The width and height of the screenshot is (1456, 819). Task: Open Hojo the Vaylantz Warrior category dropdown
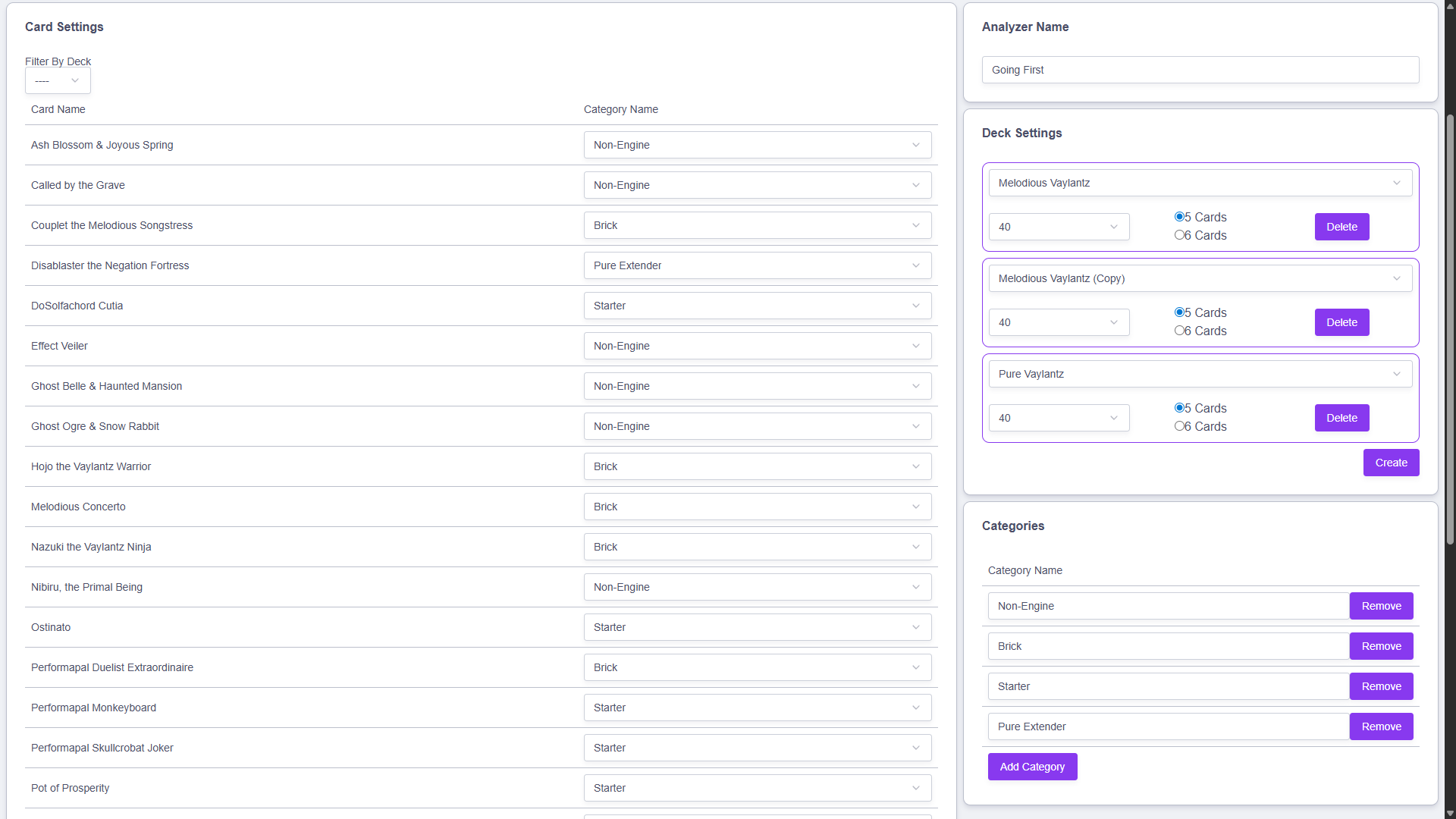coord(758,466)
